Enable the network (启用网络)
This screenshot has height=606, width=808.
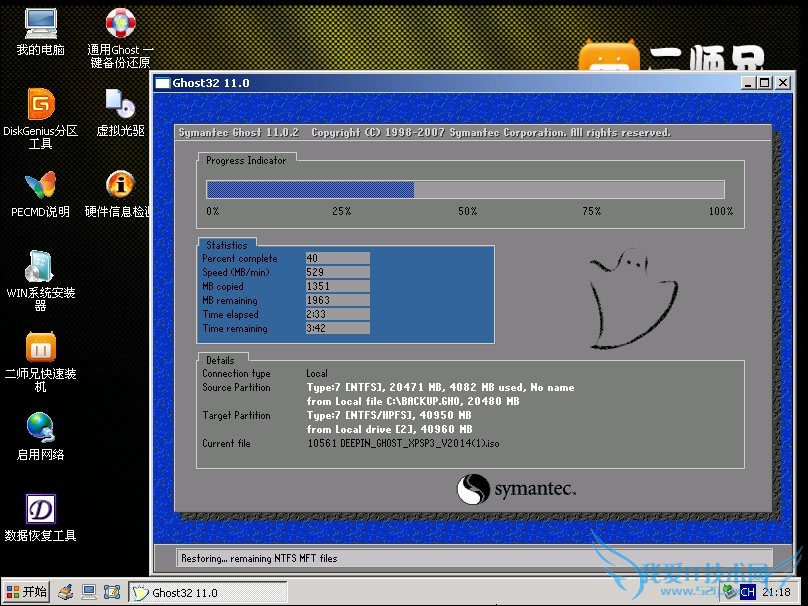click(40, 432)
